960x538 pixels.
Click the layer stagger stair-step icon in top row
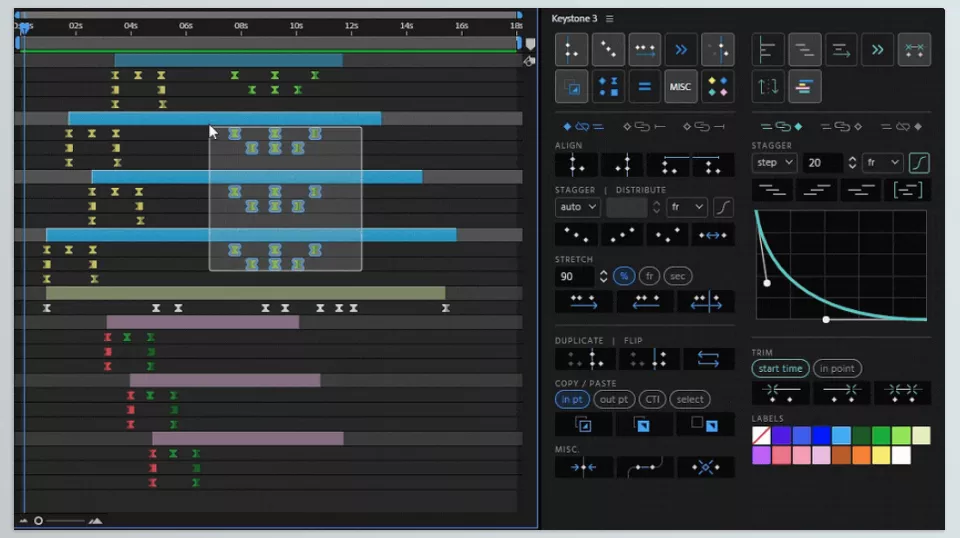pos(804,50)
